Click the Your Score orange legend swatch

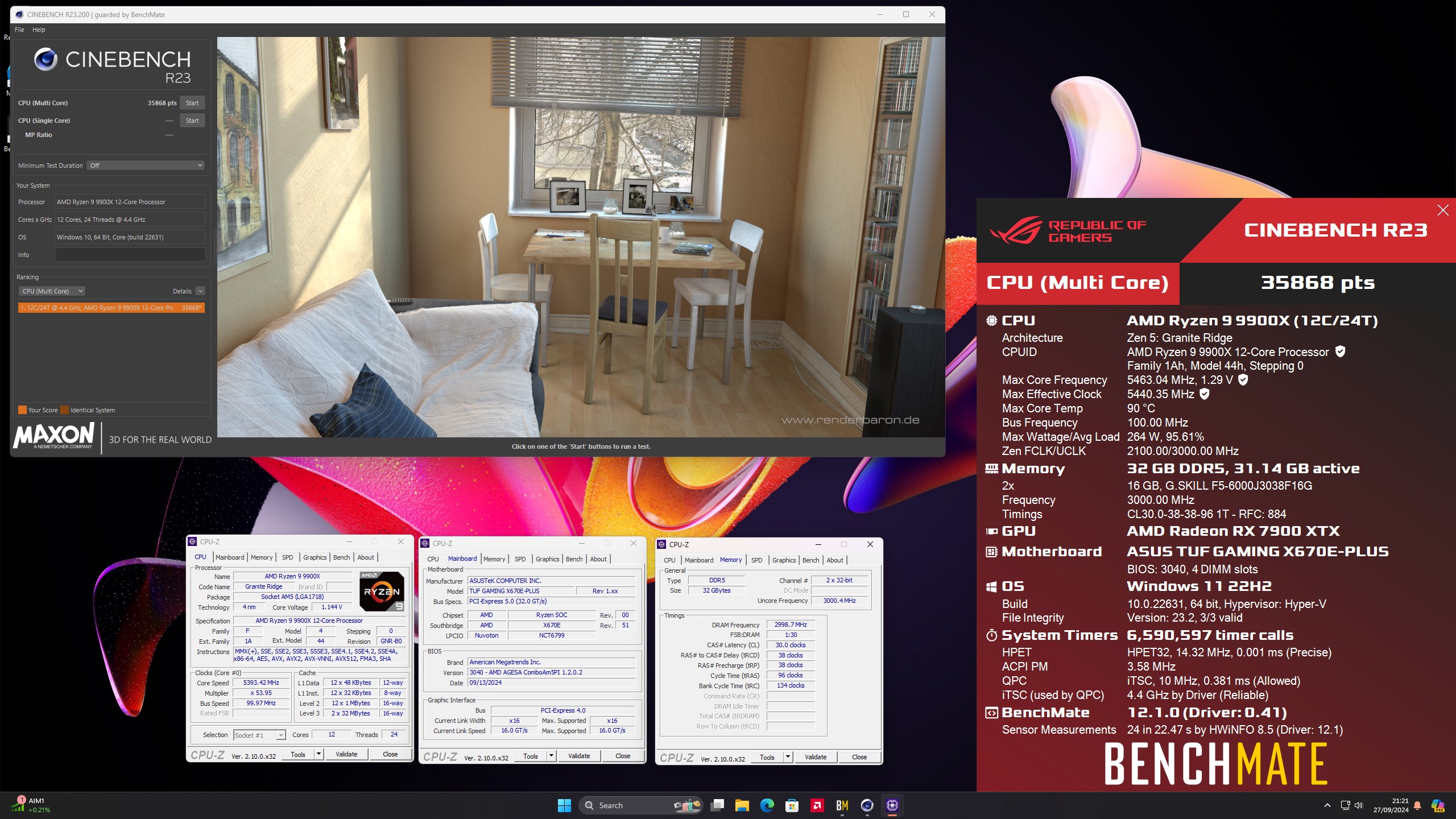[22, 410]
